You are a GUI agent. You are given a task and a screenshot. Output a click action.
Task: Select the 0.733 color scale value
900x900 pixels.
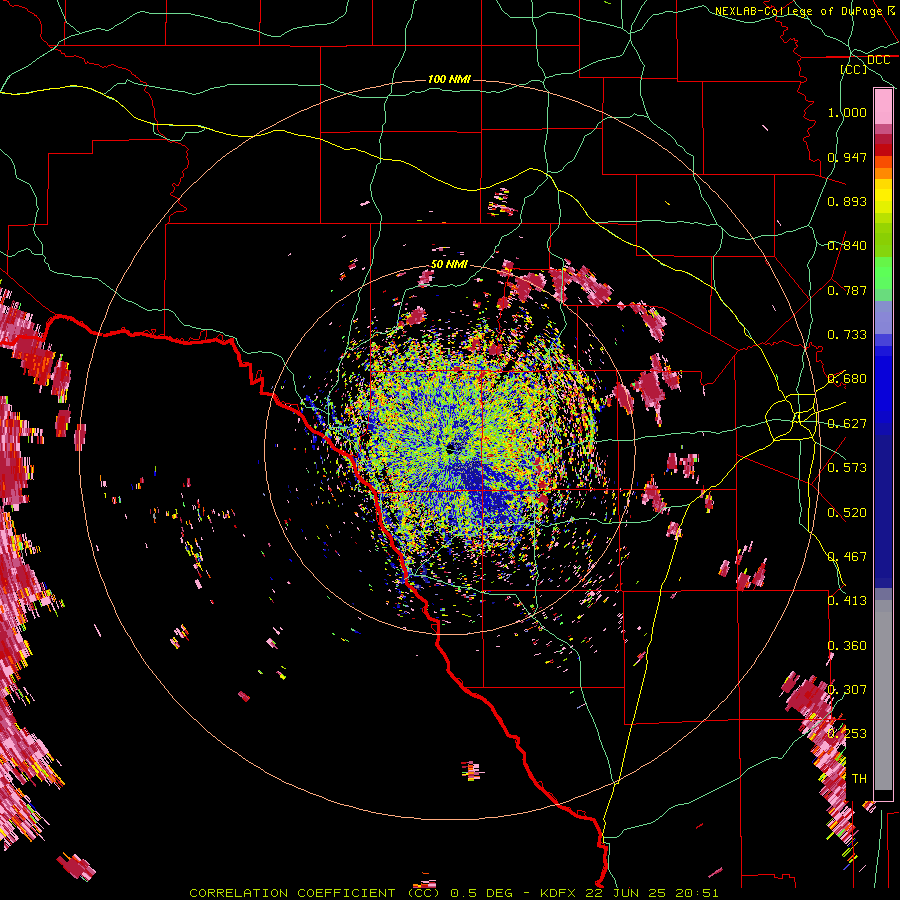847,335
